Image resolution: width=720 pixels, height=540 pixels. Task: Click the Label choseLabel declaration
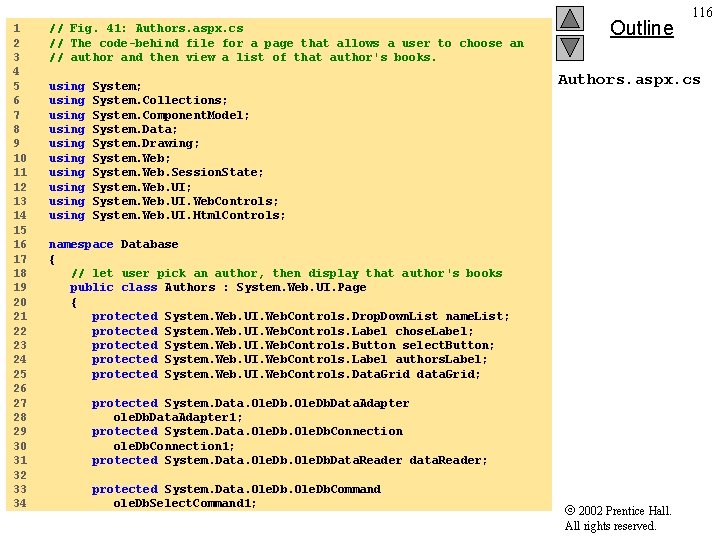pyautogui.click(x=282, y=331)
